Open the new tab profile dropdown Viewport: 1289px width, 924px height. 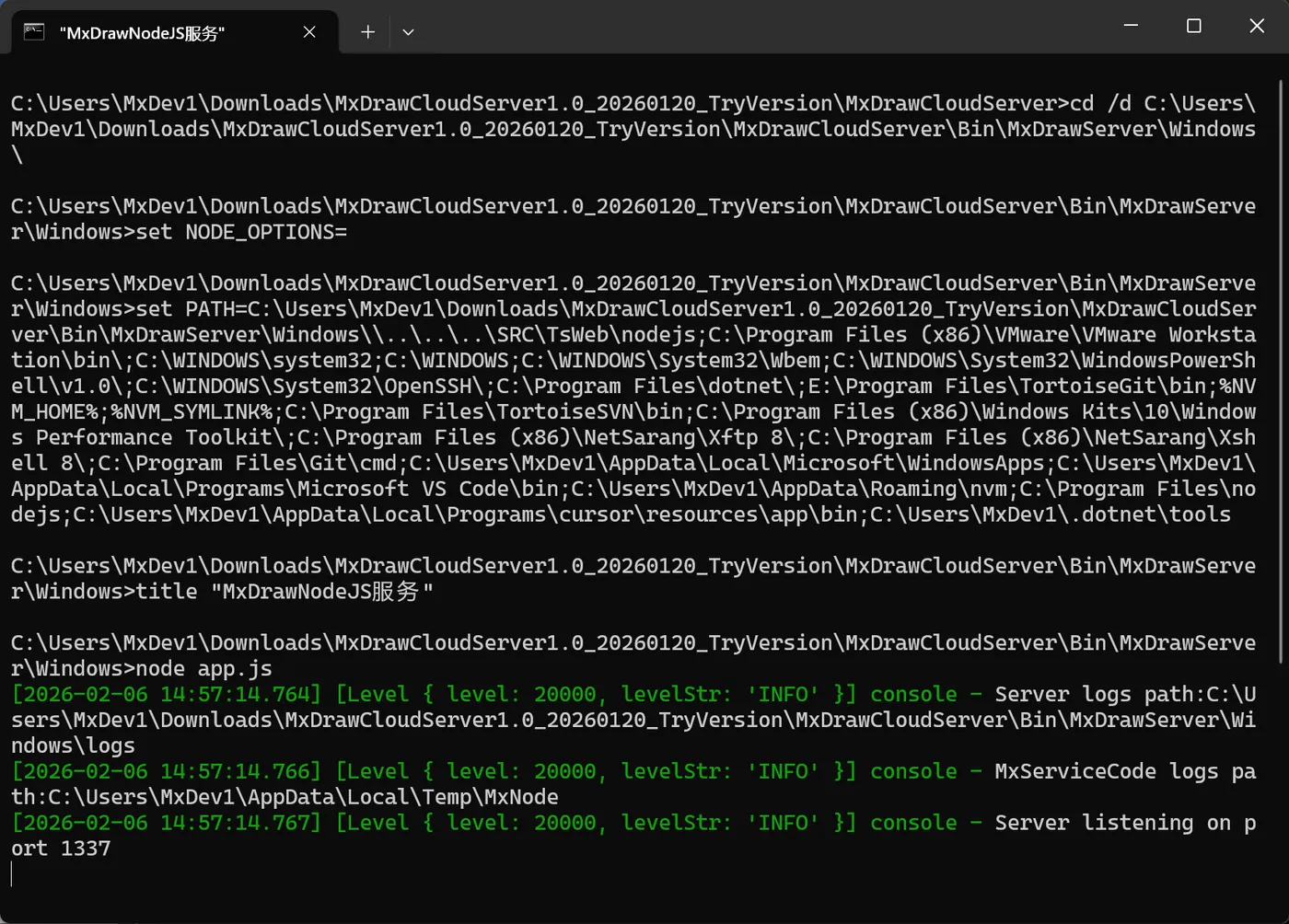point(408,32)
